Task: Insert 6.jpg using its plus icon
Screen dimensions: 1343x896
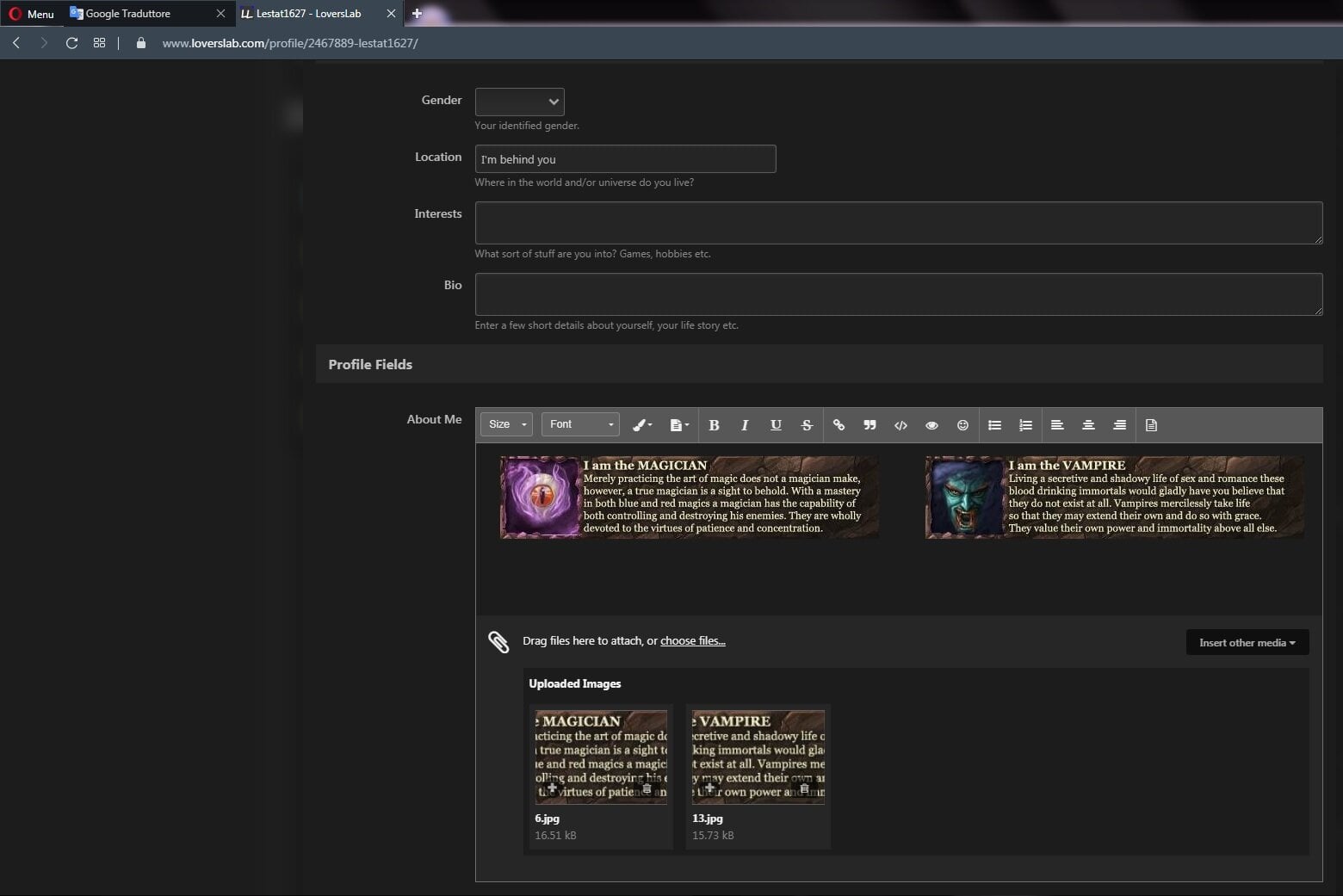Action: point(552,788)
